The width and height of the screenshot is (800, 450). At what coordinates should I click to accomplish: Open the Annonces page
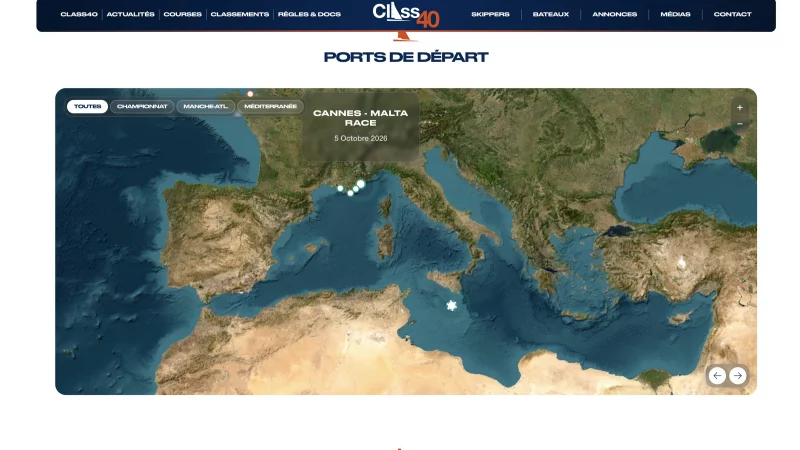tap(614, 14)
